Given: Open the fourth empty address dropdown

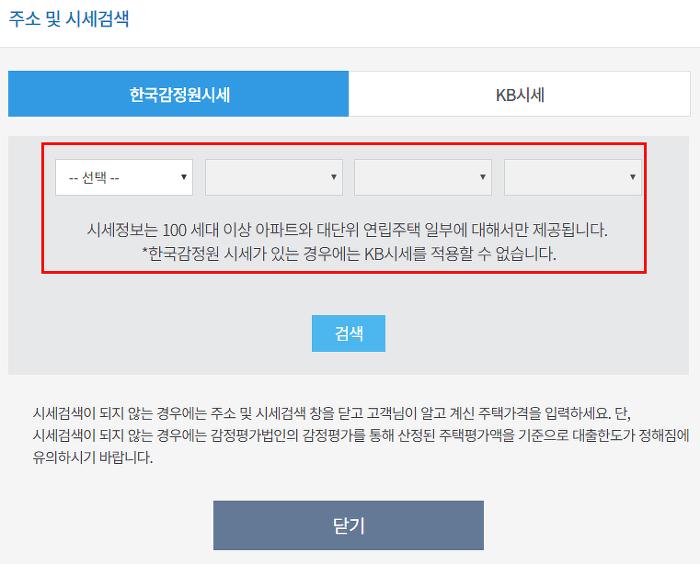Looking at the screenshot, I should 573,177.
